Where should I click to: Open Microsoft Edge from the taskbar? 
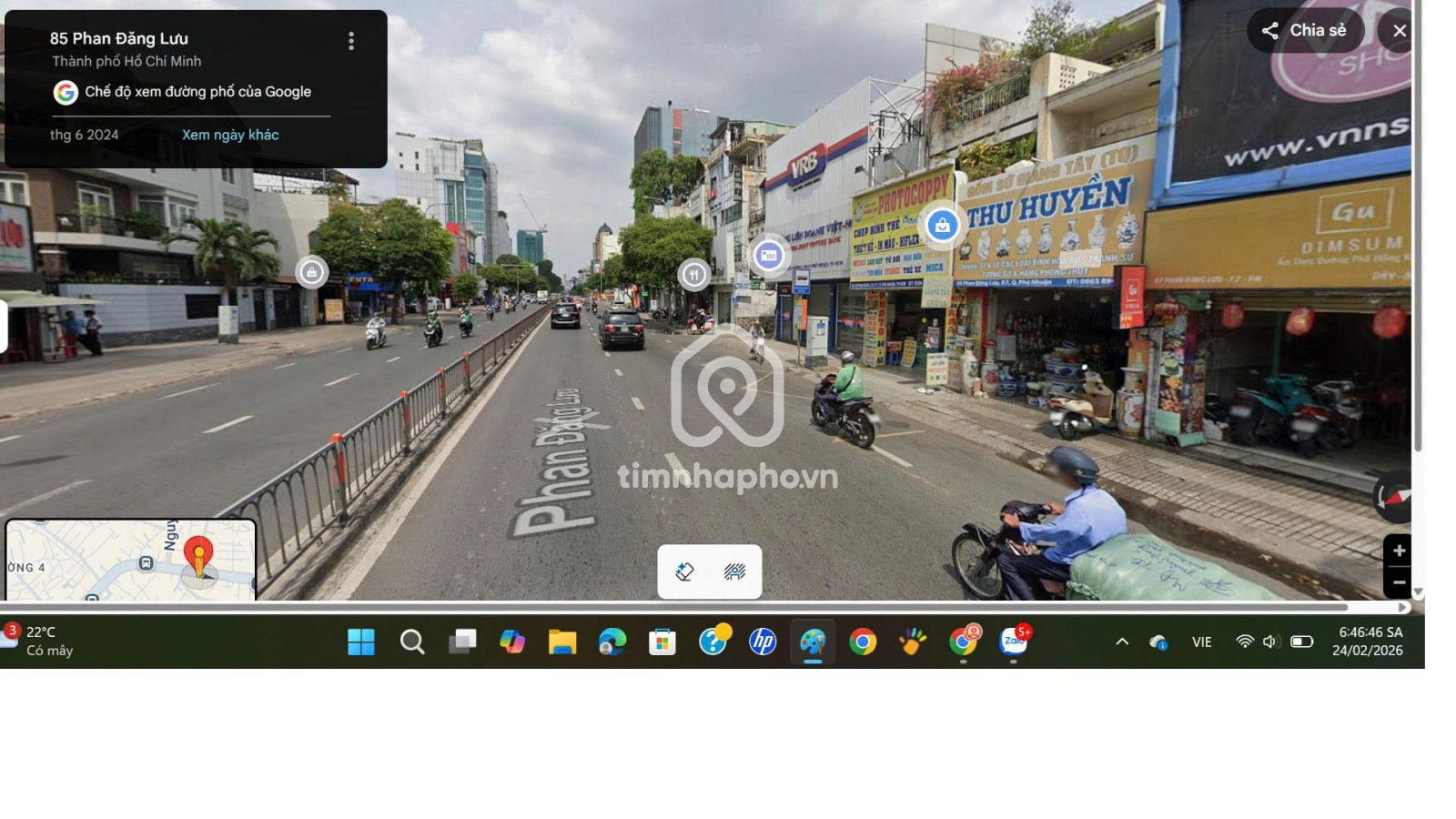pos(612,642)
